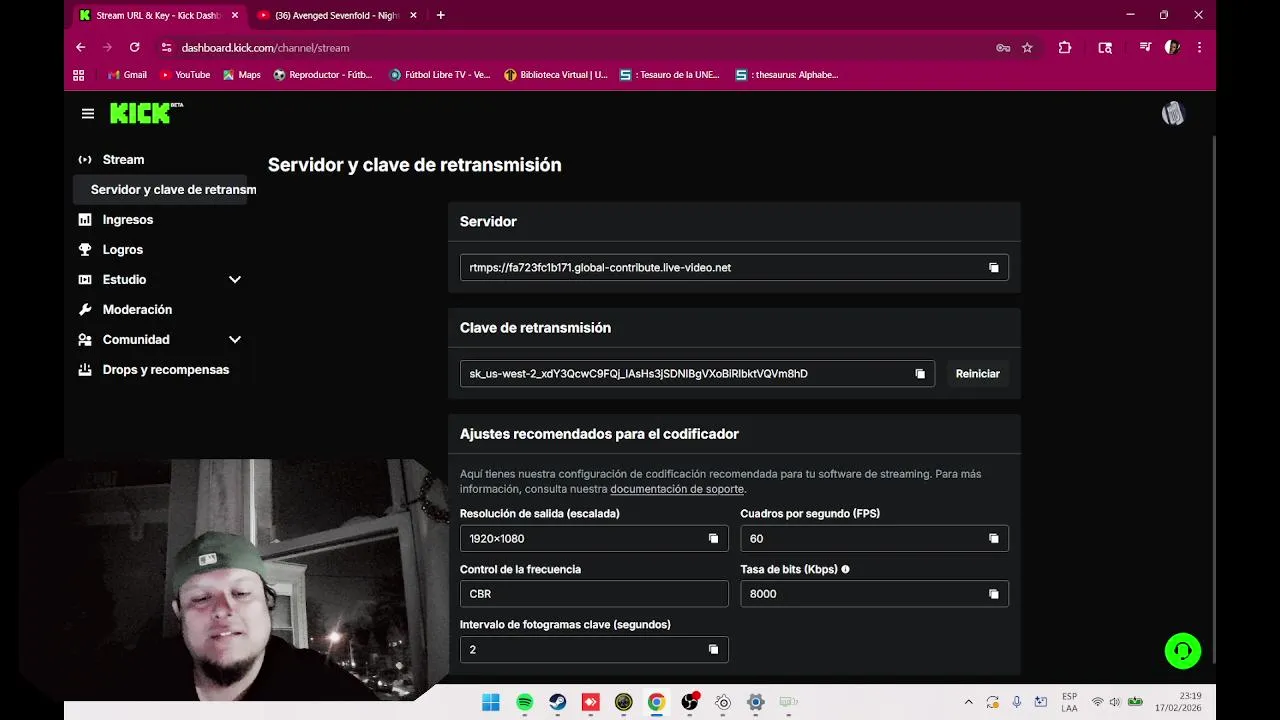Show hidden system tray icons
The width and height of the screenshot is (1280, 720).
[968, 702]
